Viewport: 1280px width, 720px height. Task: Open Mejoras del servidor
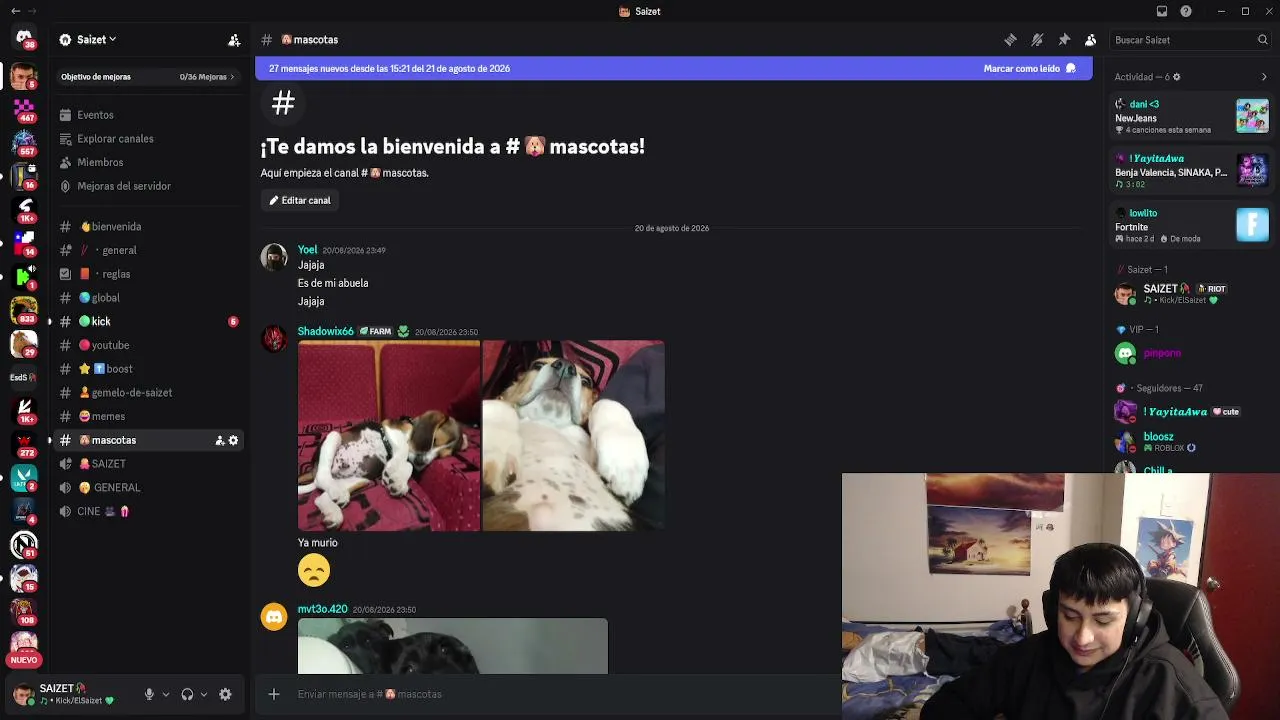tap(148, 186)
